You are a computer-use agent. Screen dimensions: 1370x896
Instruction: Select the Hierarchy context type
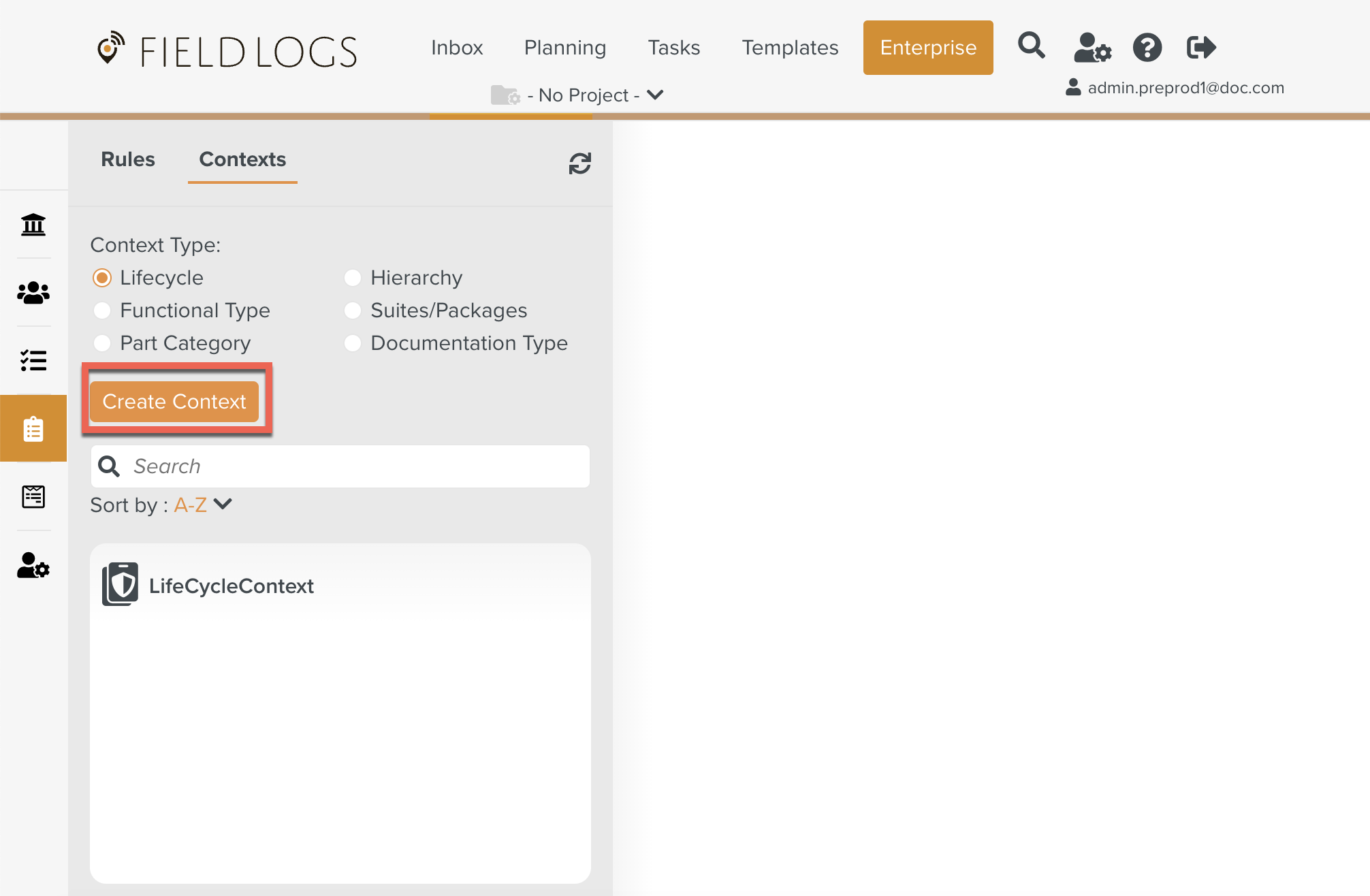click(353, 278)
